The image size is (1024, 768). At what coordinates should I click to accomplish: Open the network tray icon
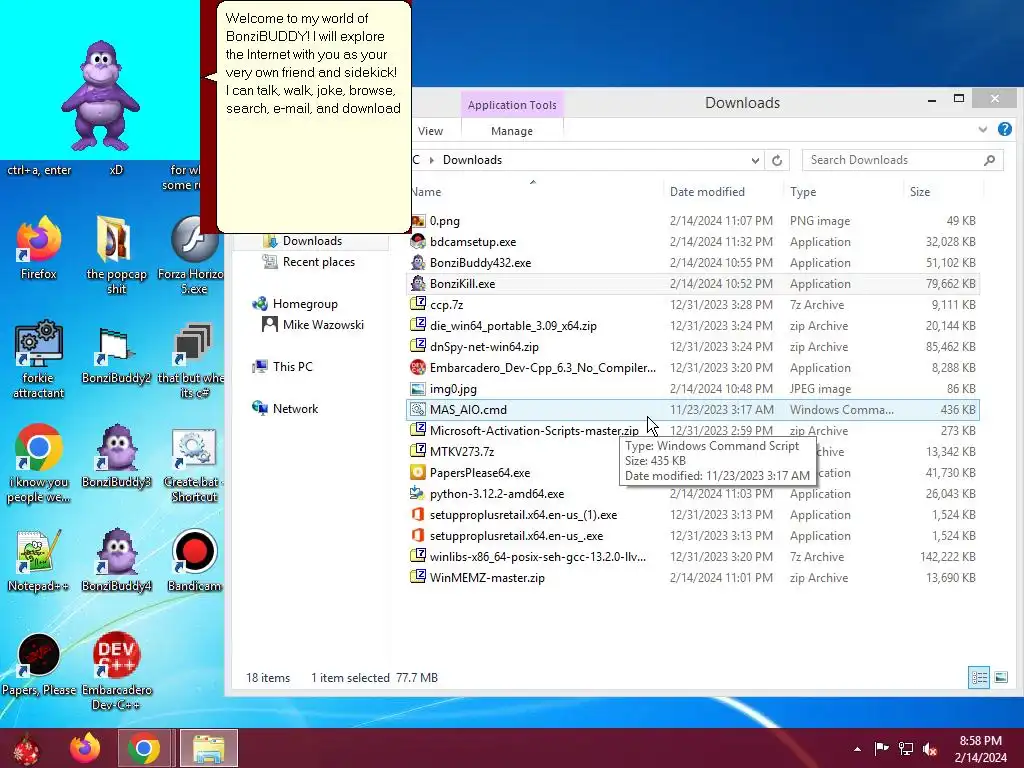pyautogui.click(x=906, y=749)
